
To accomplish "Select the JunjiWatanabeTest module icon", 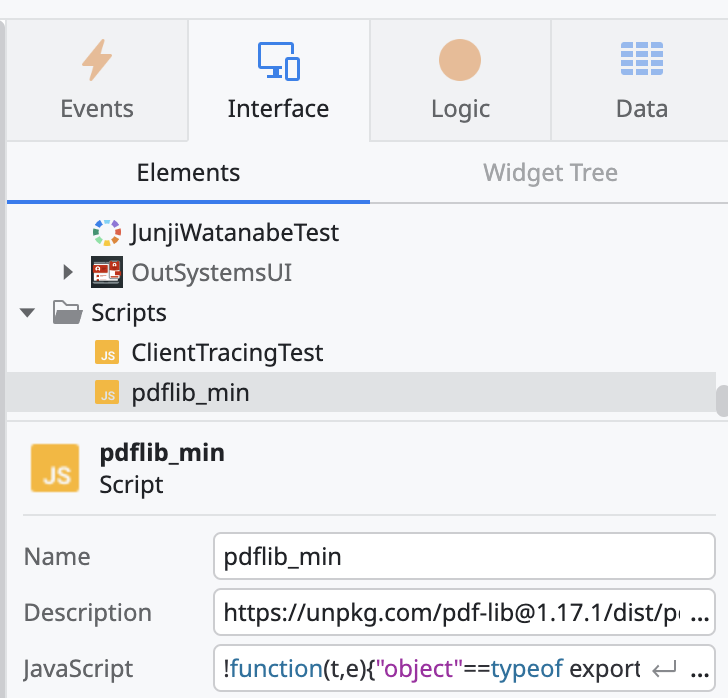I will click(106, 233).
